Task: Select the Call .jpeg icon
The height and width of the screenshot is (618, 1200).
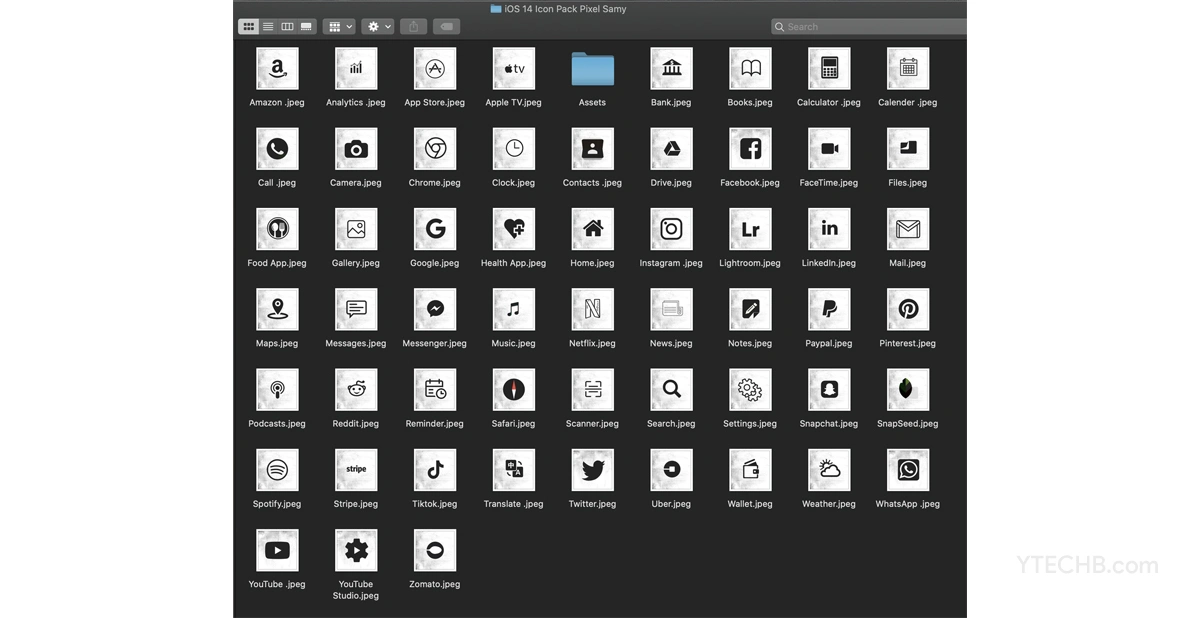Action: (x=277, y=149)
